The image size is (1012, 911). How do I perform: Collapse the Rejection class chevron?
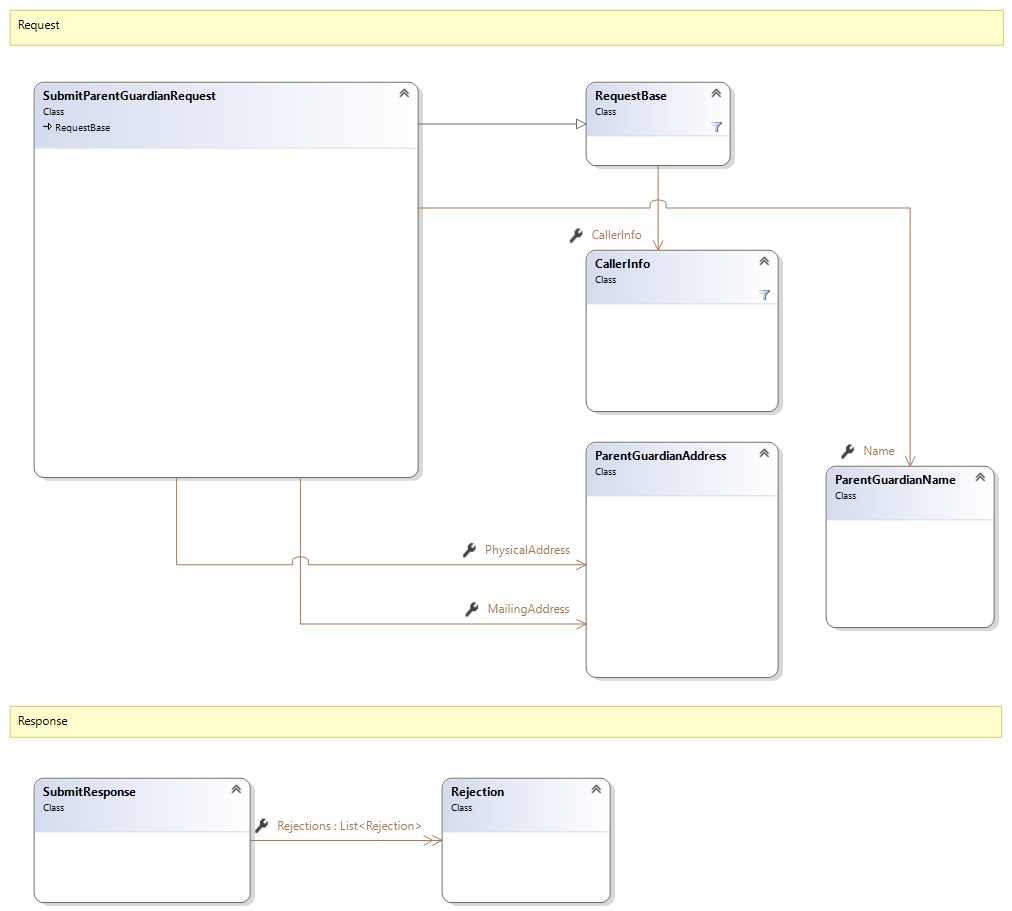tap(596, 789)
